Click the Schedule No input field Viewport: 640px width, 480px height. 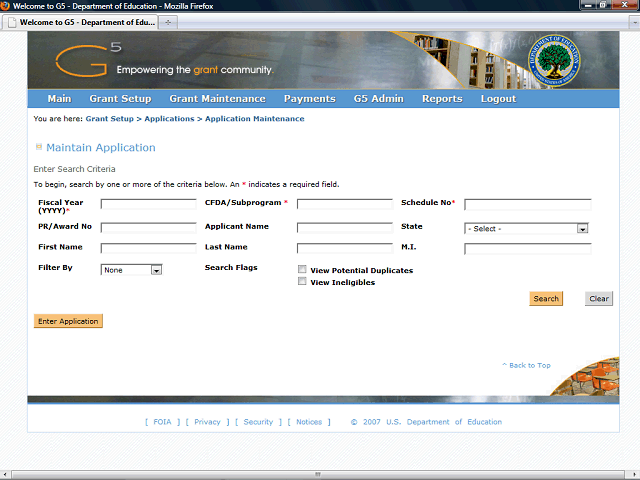528,204
